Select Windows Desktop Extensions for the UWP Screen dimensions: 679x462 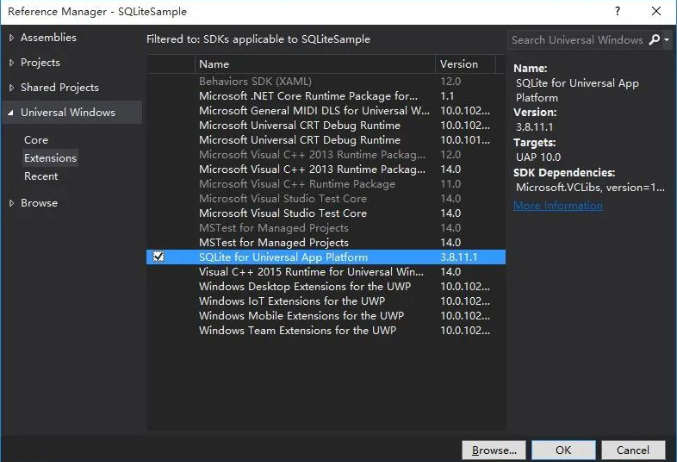point(326,287)
